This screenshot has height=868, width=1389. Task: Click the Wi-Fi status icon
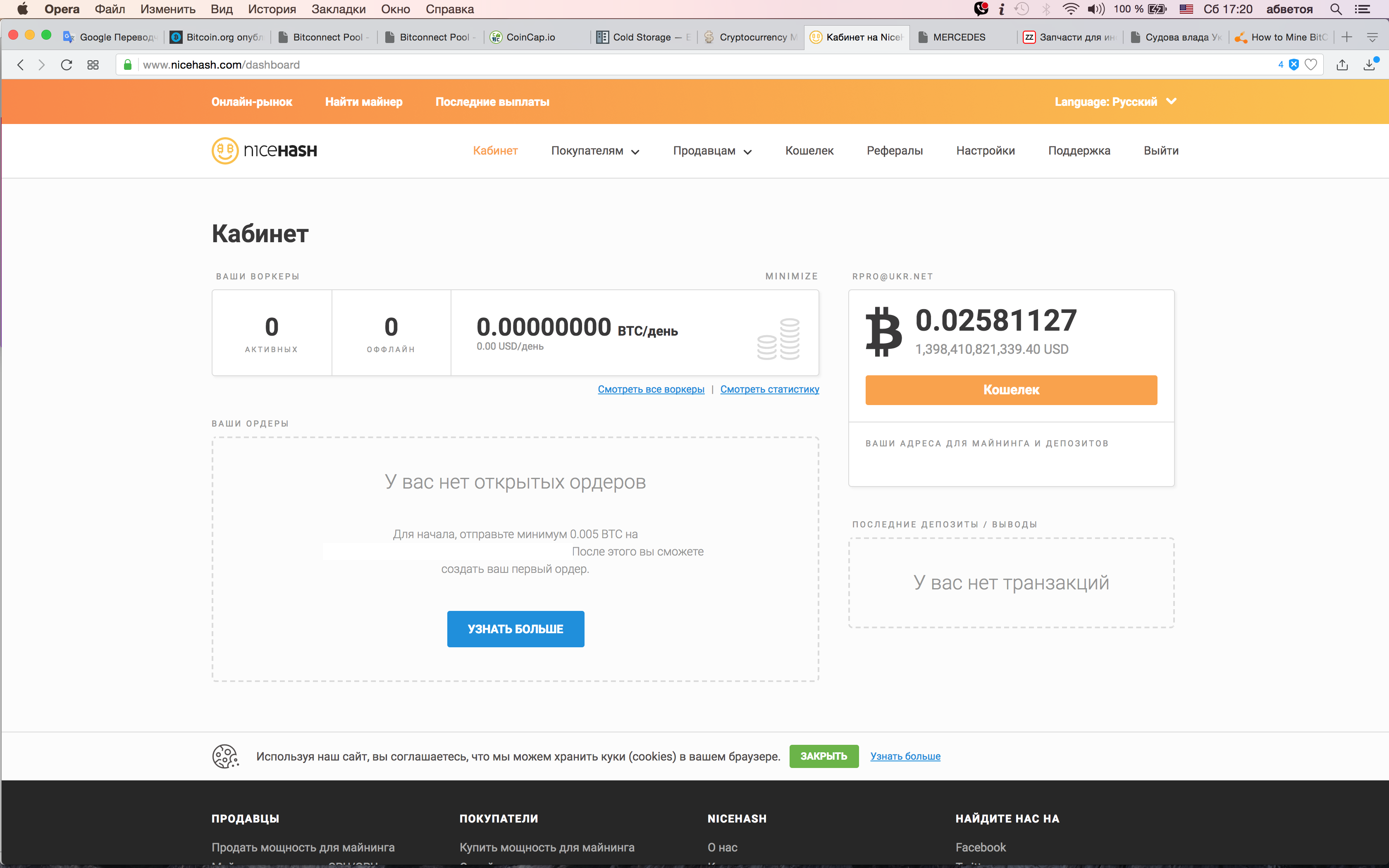click(x=1070, y=9)
